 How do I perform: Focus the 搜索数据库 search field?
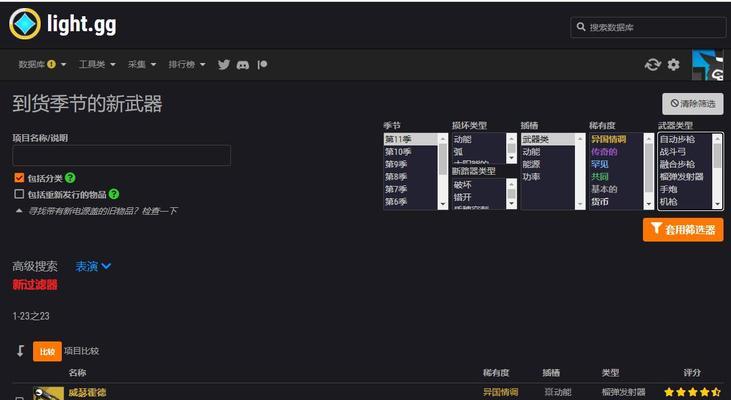click(x=648, y=27)
